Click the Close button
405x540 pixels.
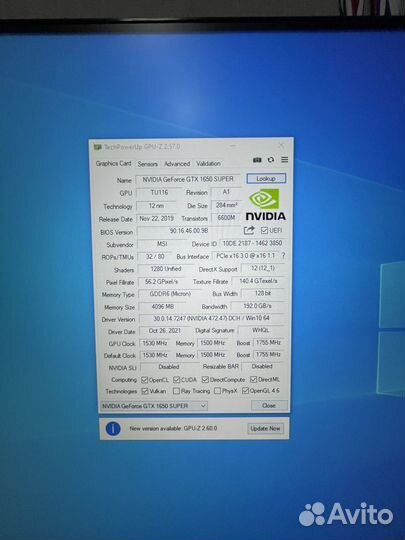[269, 405]
